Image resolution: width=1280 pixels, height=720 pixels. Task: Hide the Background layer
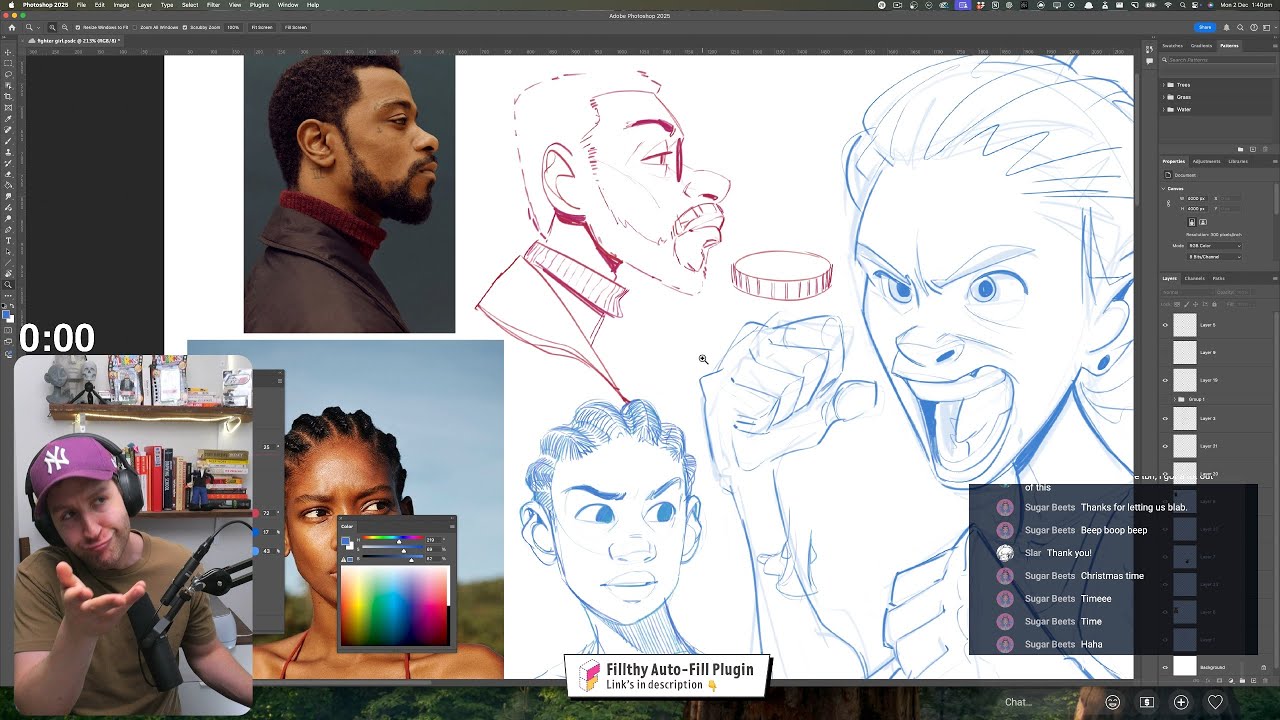click(1165, 667)
